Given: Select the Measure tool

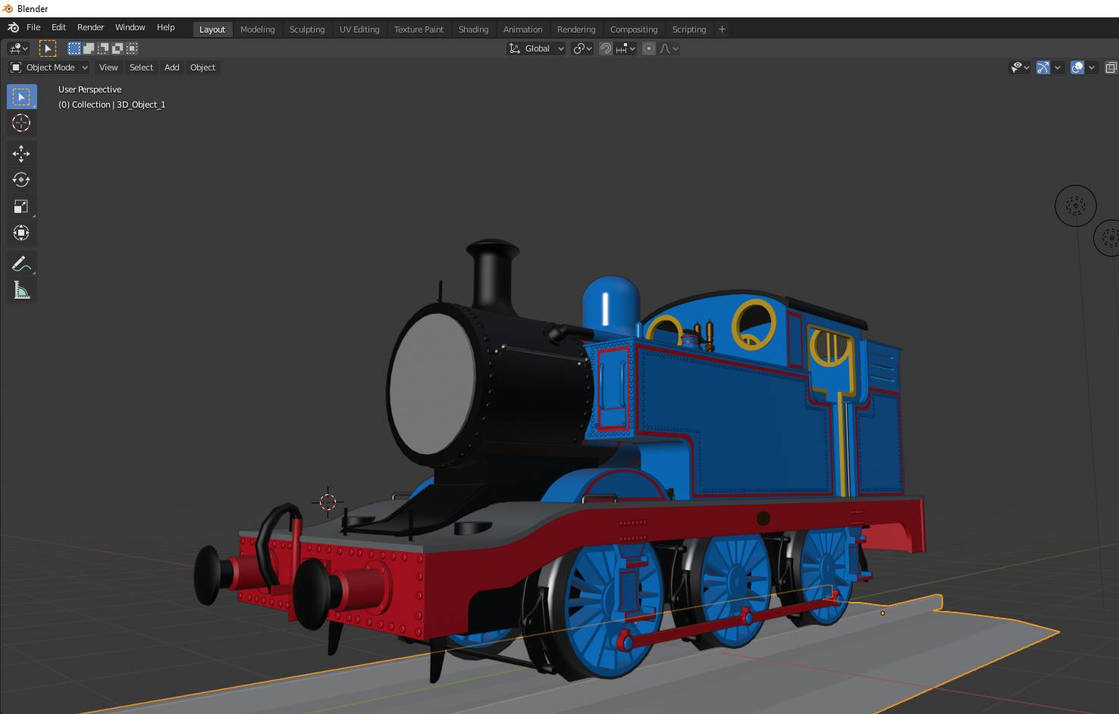Looking at the screenshot, I should tap(21, 291).
